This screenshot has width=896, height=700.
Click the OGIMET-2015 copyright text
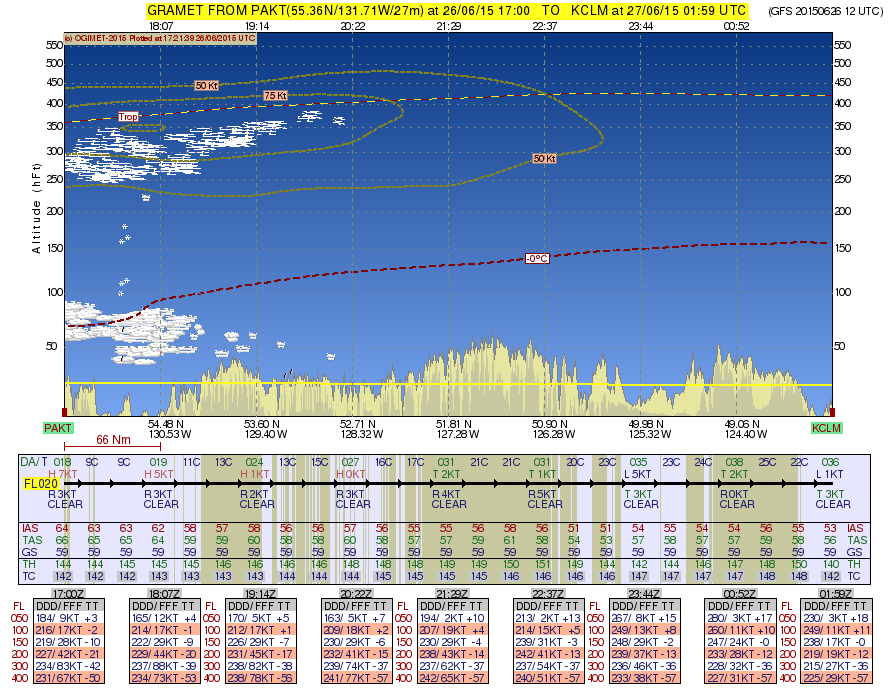(159, 38)
